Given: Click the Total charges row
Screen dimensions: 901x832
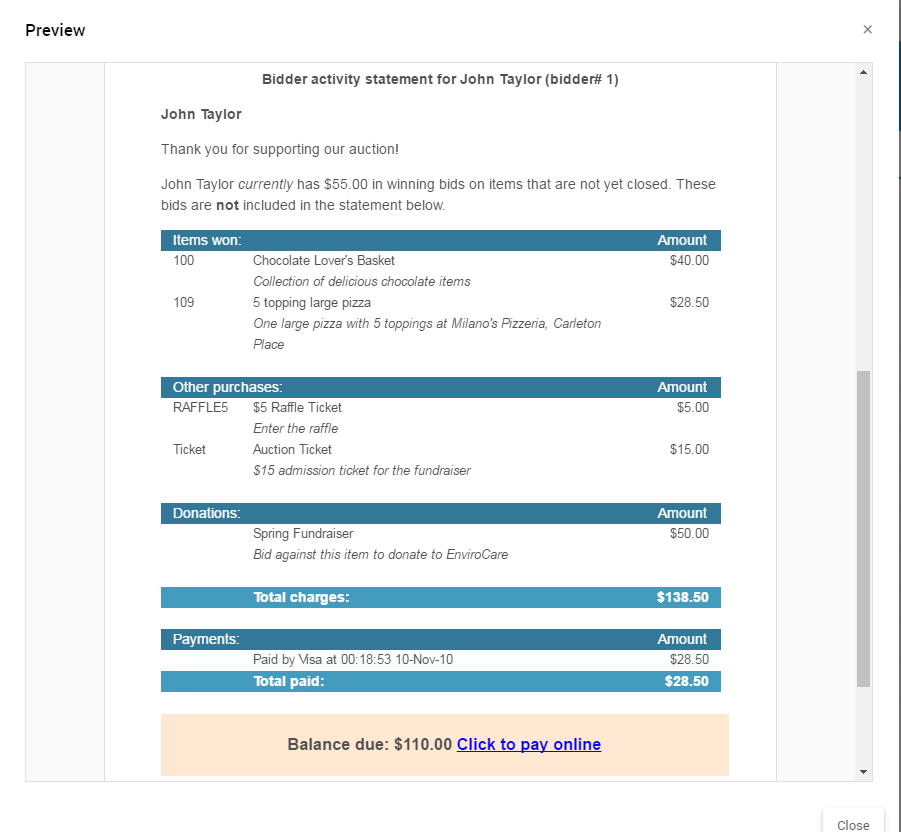Looking at the screenshot, I should [440, 597].
